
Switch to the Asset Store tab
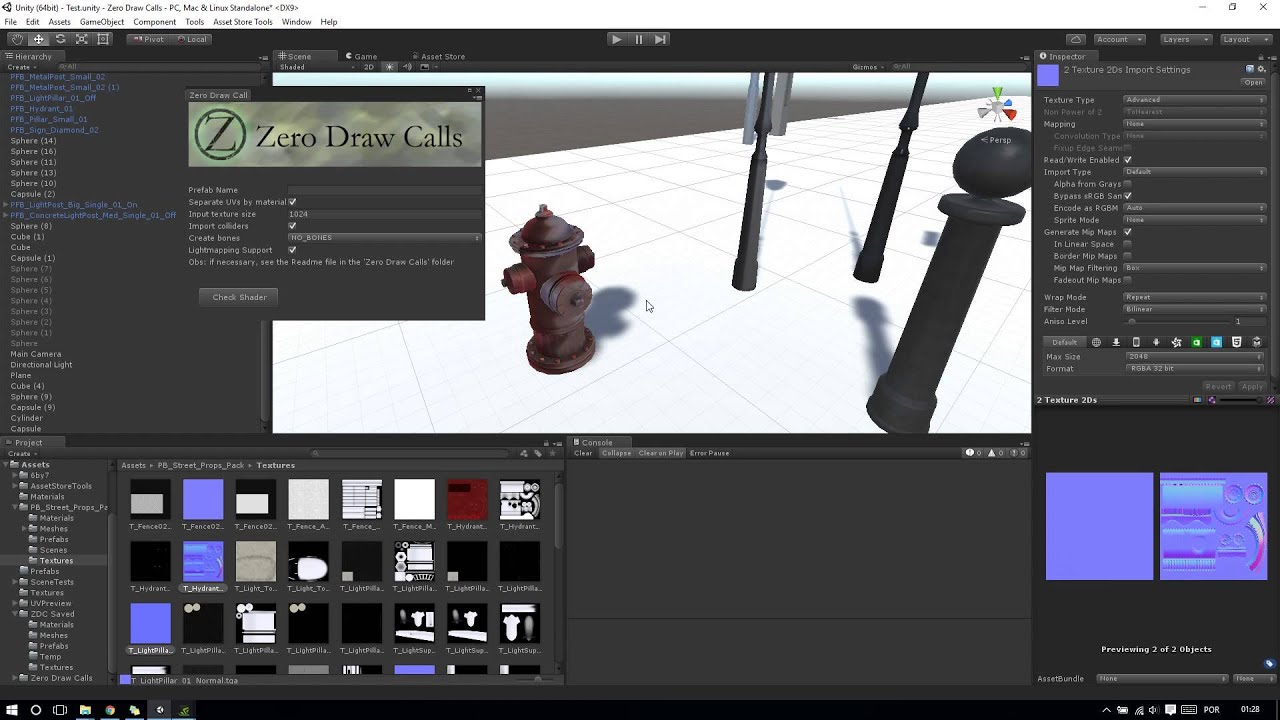tap(437, 56)
